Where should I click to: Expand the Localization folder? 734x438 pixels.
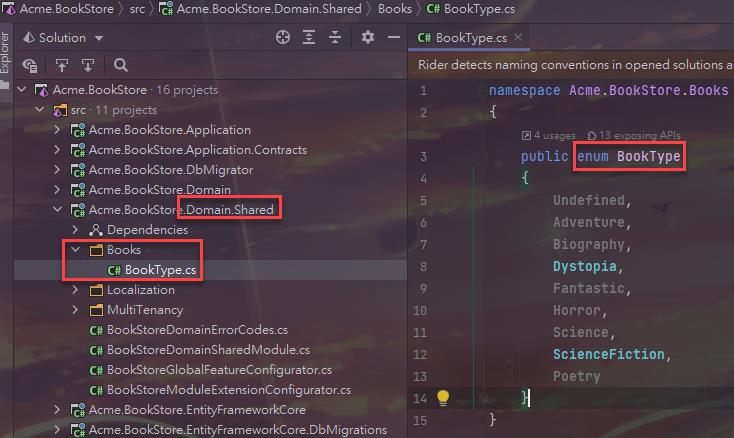point(76,290)
